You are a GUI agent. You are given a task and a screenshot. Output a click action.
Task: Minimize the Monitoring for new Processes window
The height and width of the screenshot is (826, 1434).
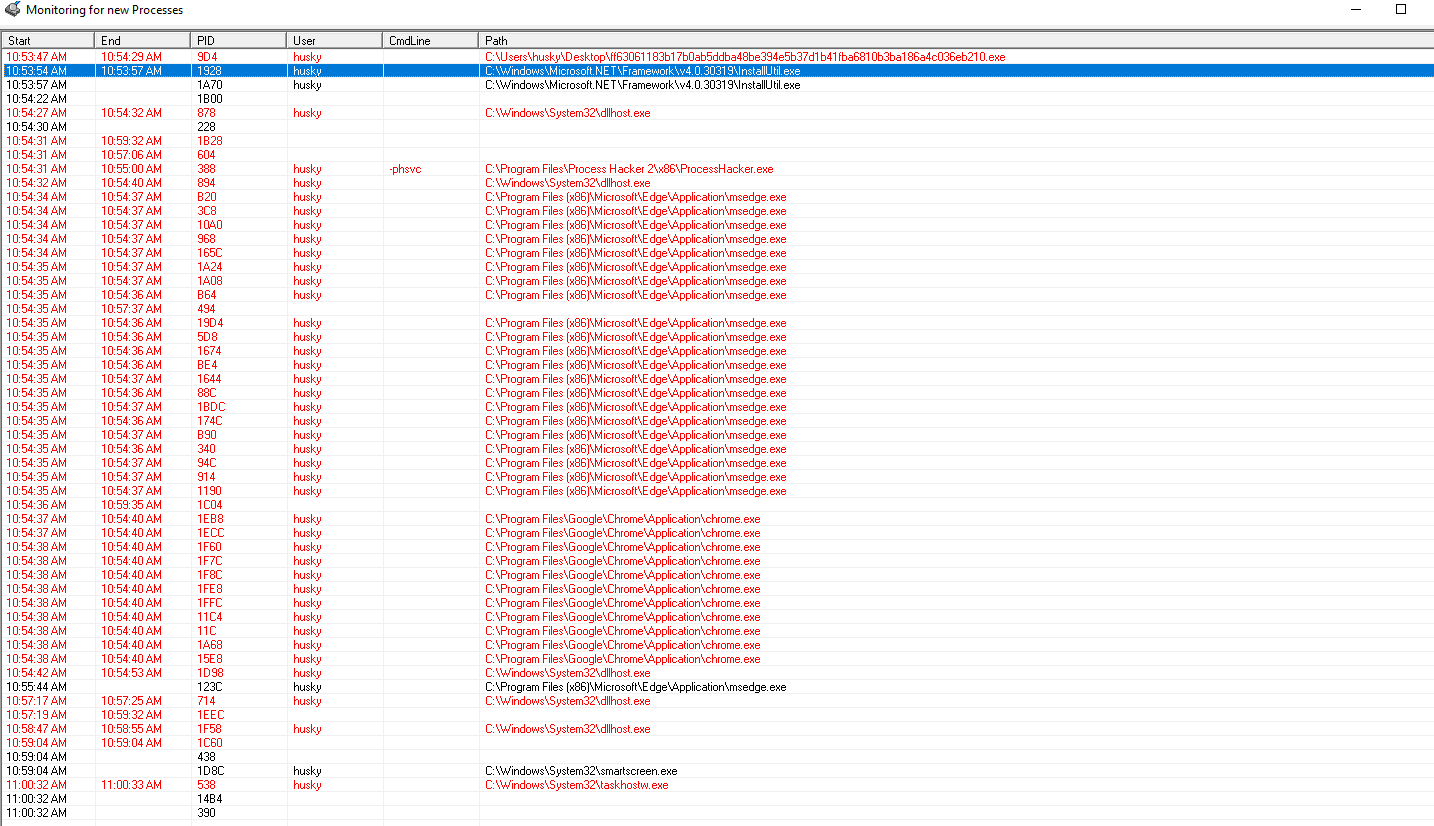click(x=1355, y=9)
